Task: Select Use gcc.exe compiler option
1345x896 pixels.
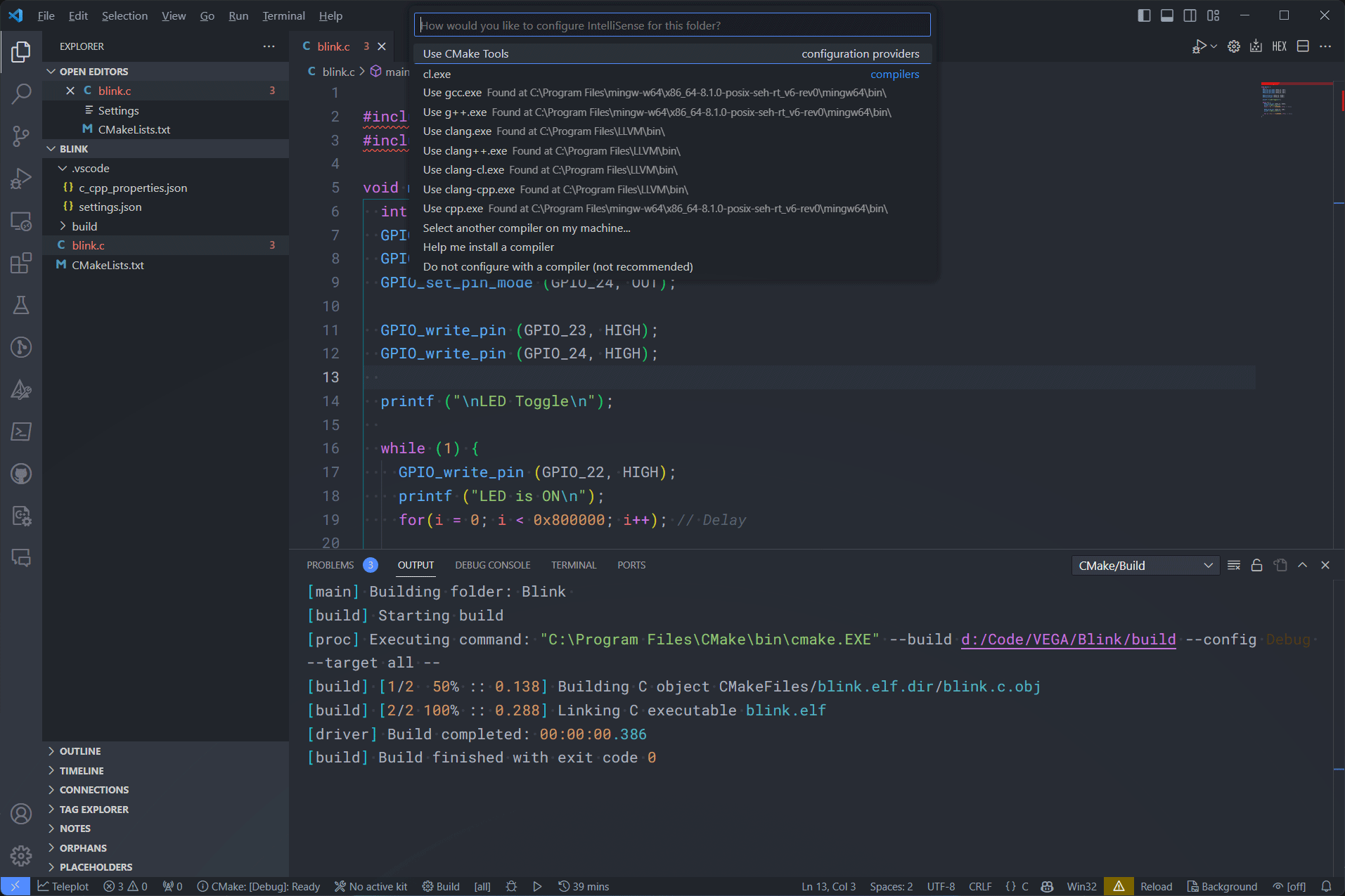Action: click(x=672, y=93)
